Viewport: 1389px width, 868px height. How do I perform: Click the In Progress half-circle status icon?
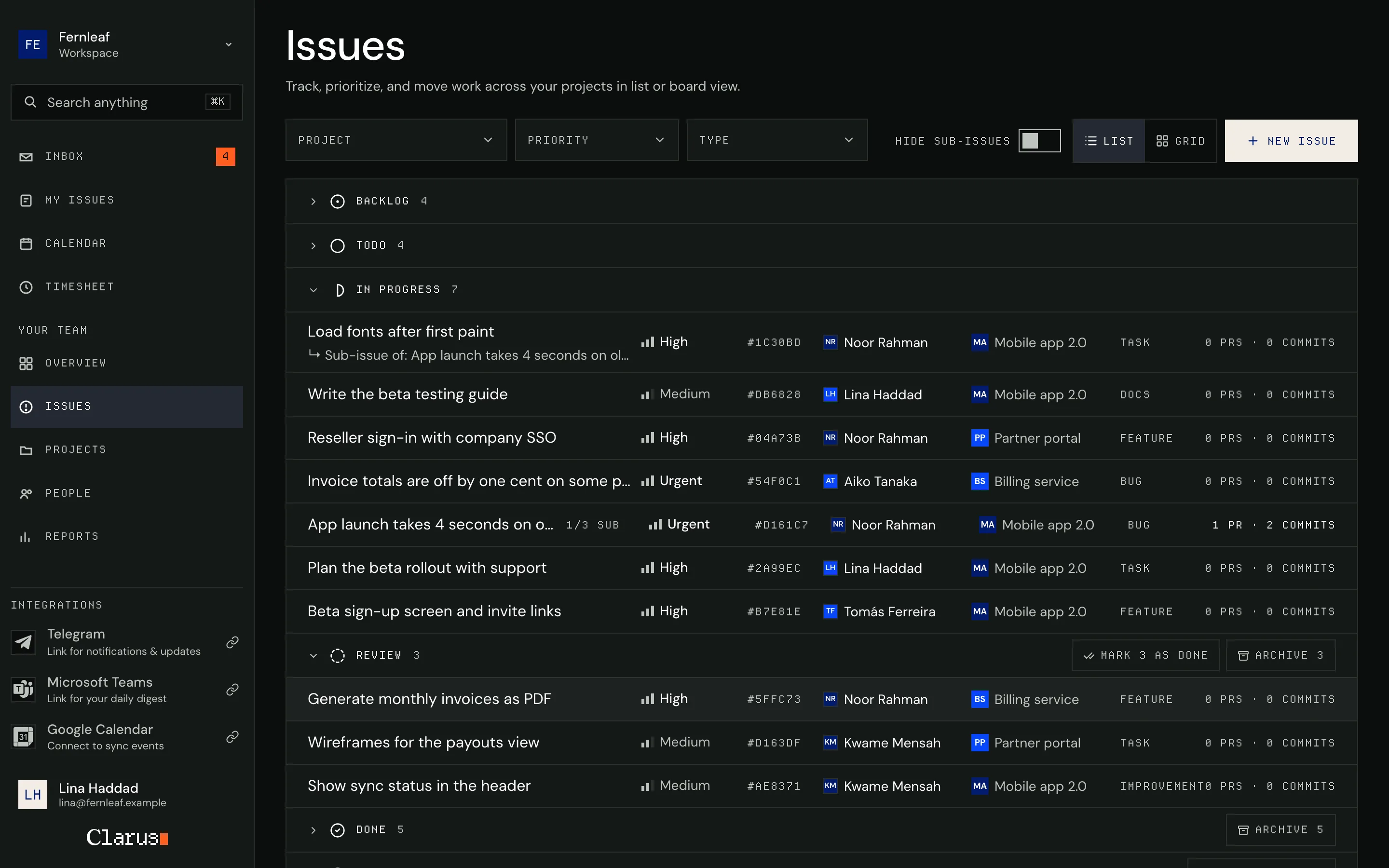339,290
